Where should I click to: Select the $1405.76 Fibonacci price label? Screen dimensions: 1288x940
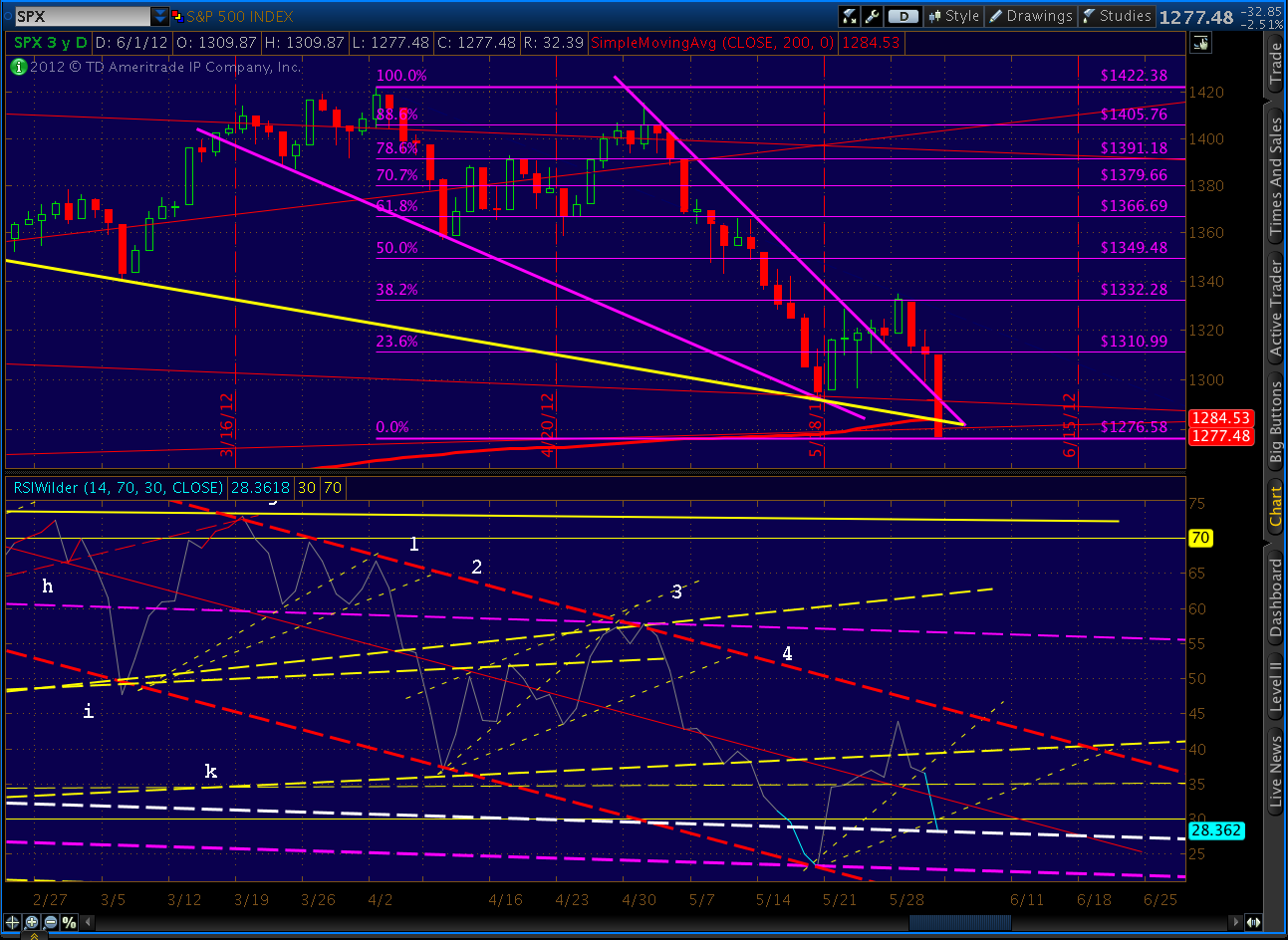click(x=1134, y=114)
